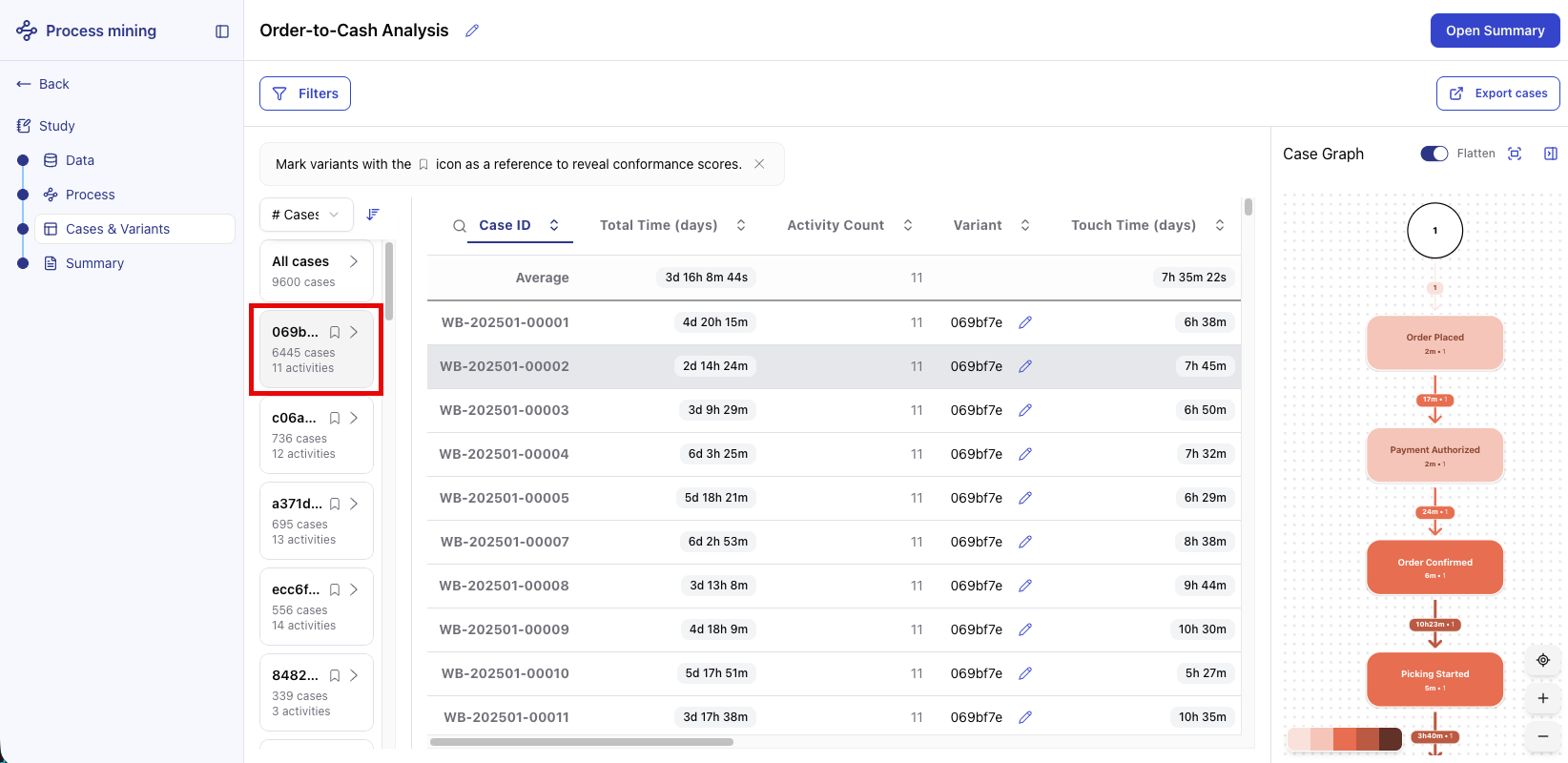Screen dimensions: 1568x763
Task: Click the Open Summary button
Action: (1495, 31)
